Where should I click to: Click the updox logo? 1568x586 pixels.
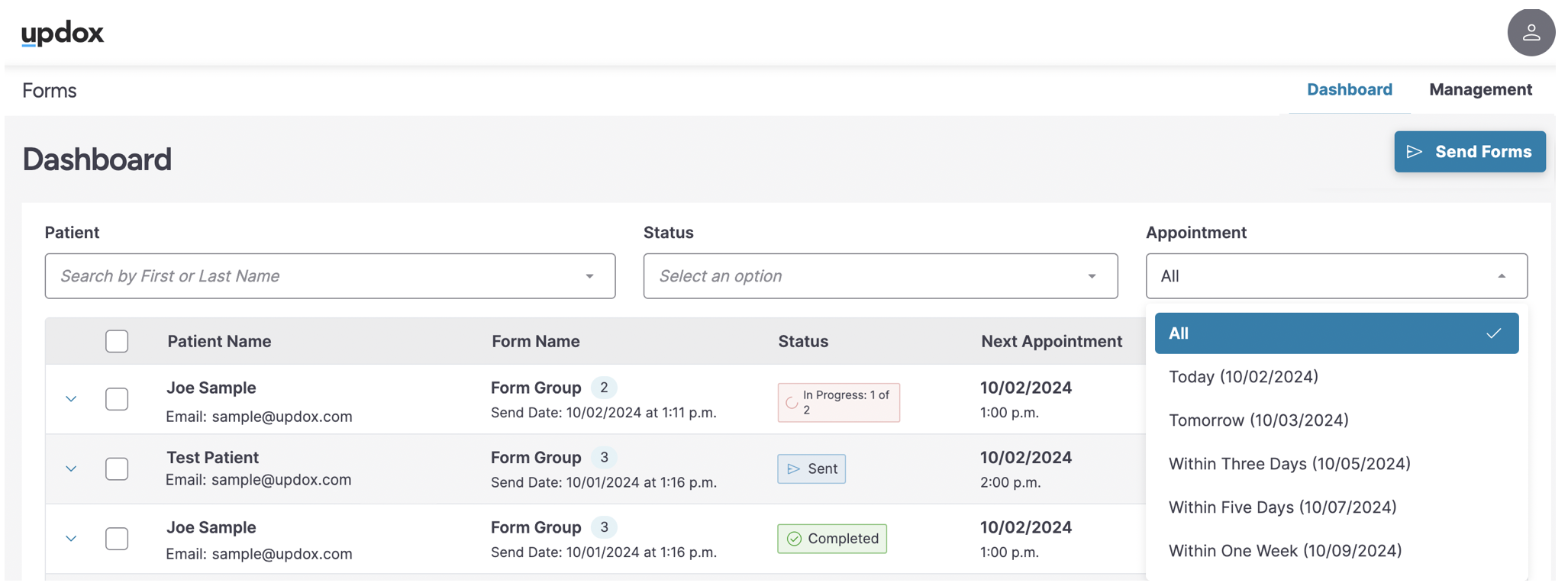[x=63, y=34]
